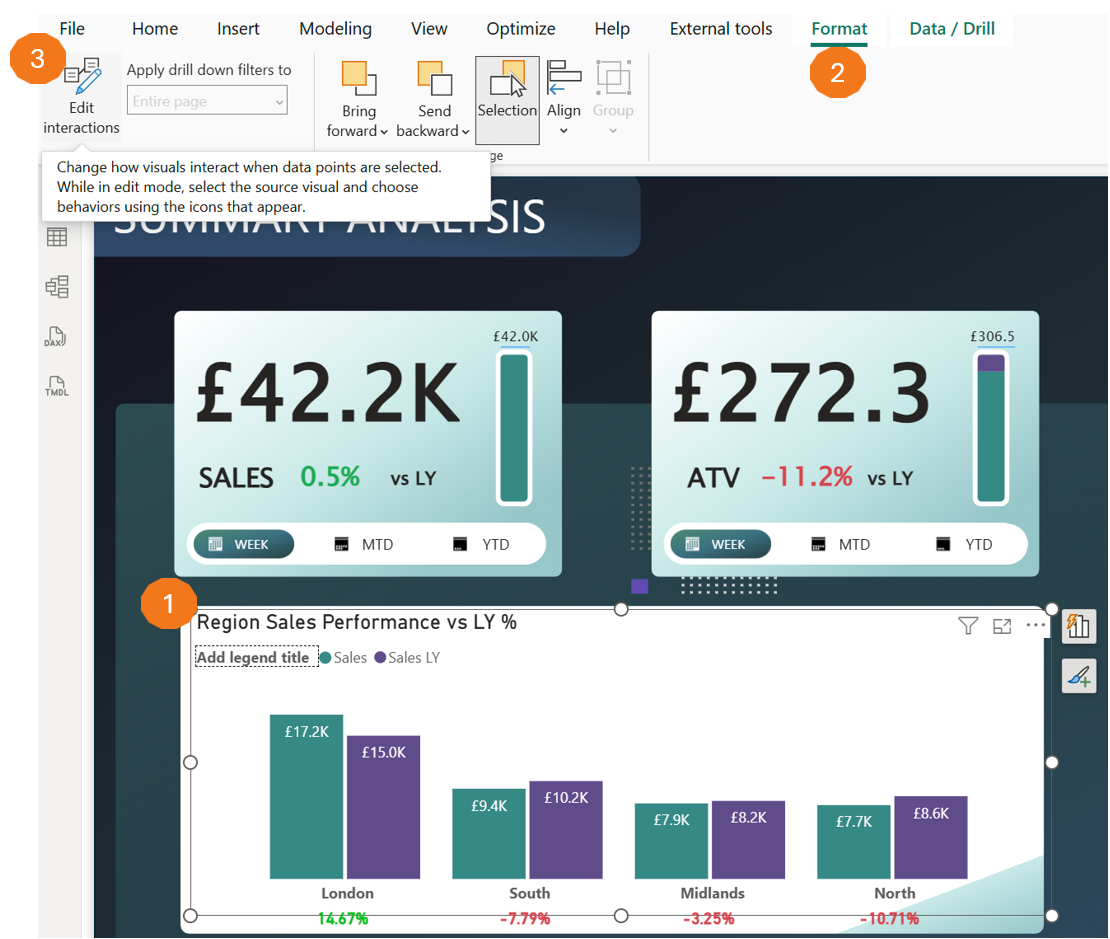This screenshot has height=939, width=1110.
Task: Click the £42.2K sales value
Action: coord(328,392)
